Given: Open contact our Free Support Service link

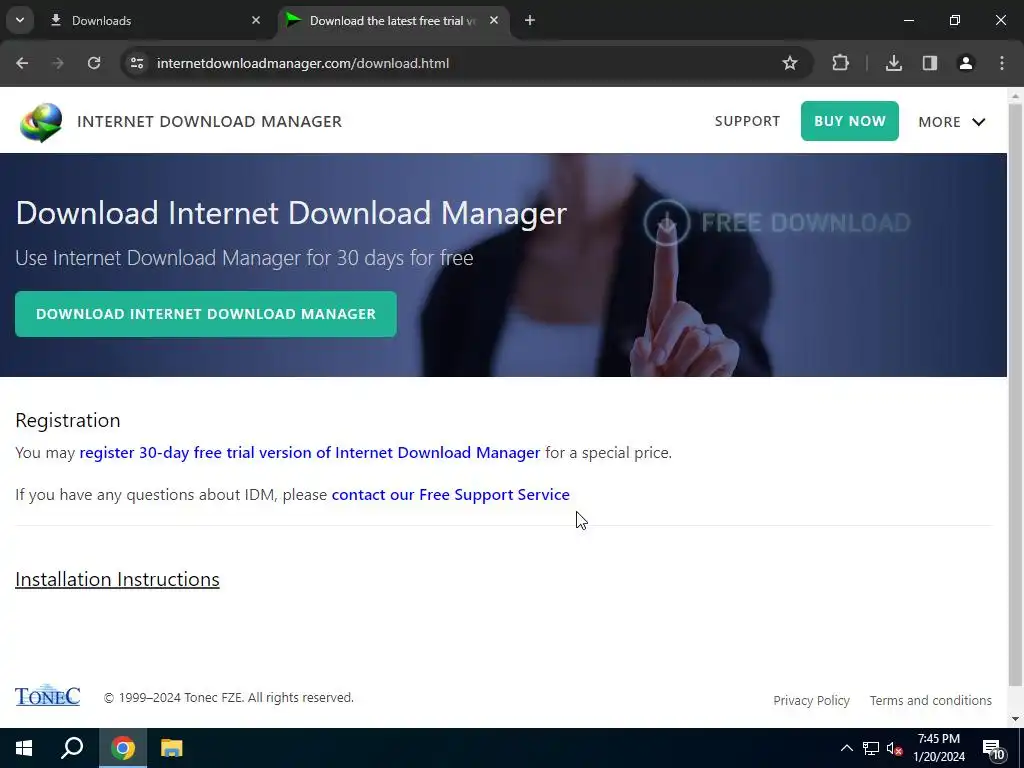Looking at the screenshot, I should [x=451, y=494].
